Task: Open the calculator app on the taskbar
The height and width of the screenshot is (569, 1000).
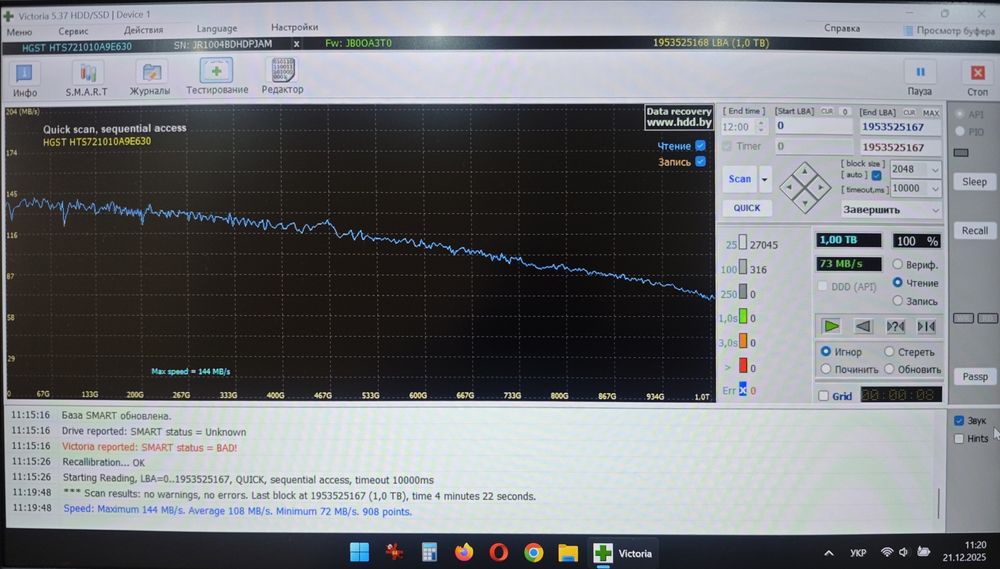Action: click(429, 552)
